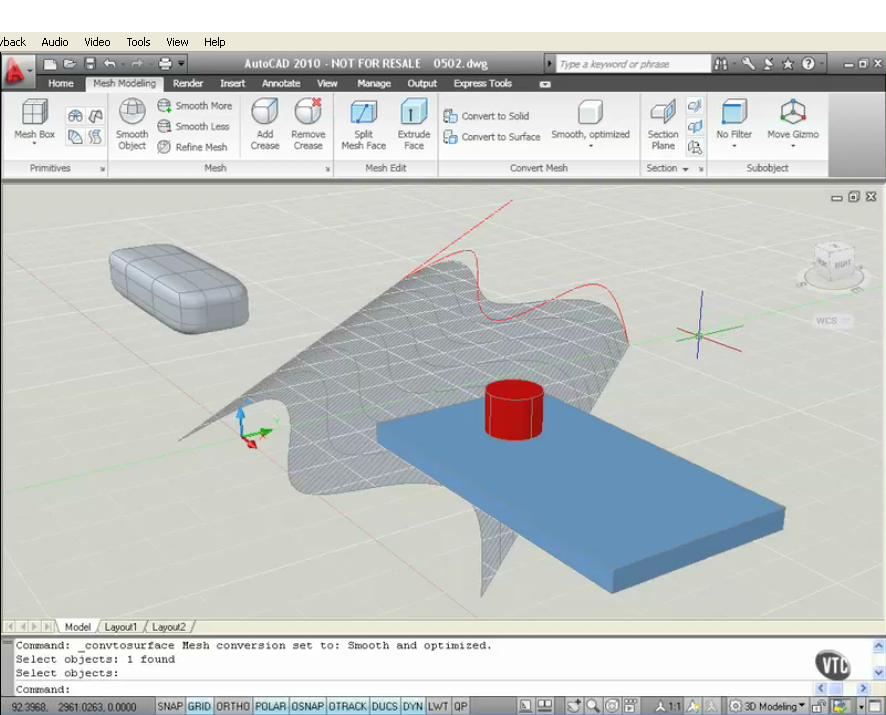Select the Split Mesh Face tool
Viewport: 886px width, 715px height.
363,124
